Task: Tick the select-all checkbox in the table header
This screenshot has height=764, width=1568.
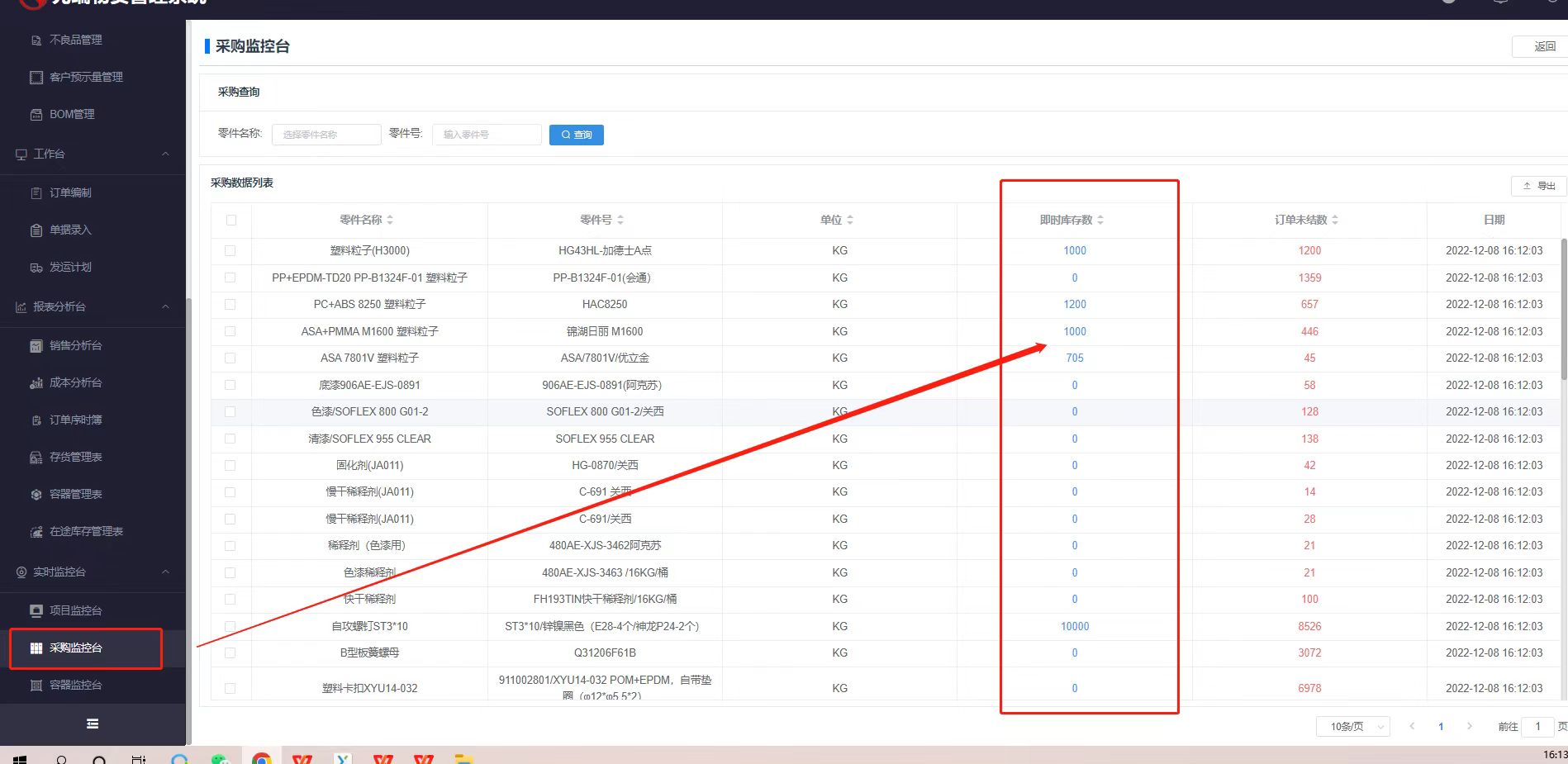Action: [231, 220]
